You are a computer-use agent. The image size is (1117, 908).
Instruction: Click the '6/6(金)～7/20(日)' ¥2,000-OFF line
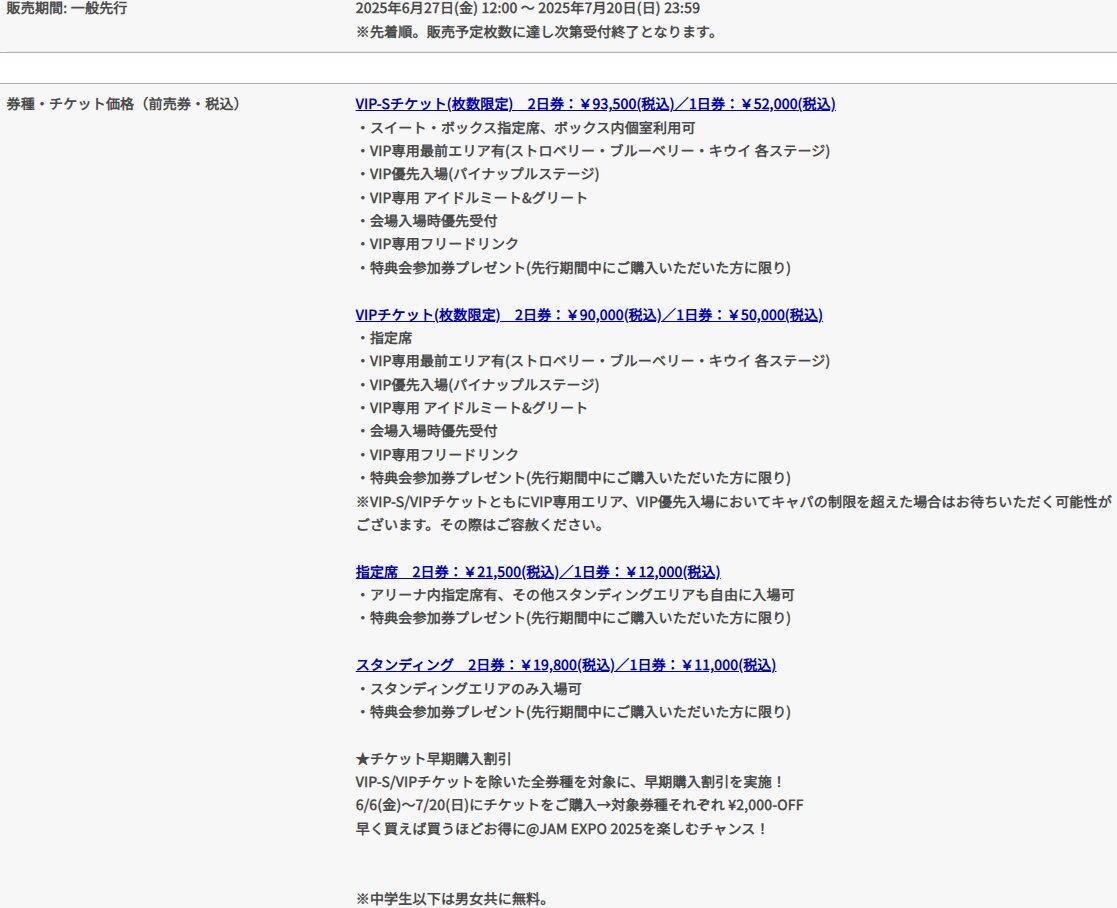579,805
